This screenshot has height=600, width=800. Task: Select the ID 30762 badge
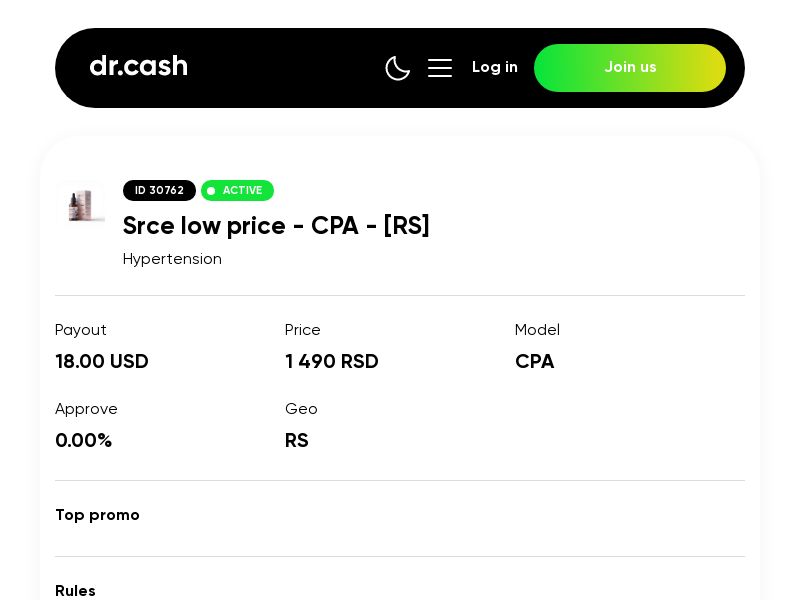pyautogui.click(x=159, y=190)
